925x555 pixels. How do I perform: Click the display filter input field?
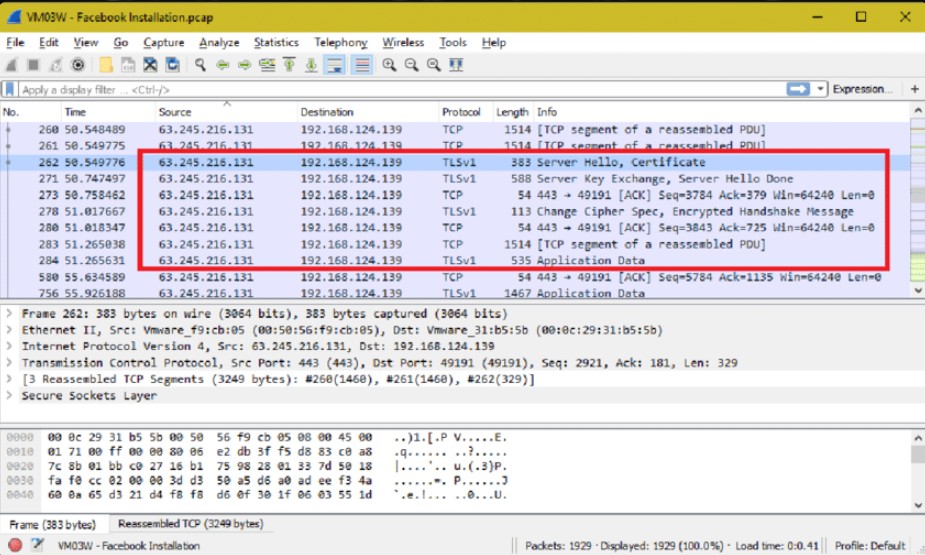(x=400, y=89)
